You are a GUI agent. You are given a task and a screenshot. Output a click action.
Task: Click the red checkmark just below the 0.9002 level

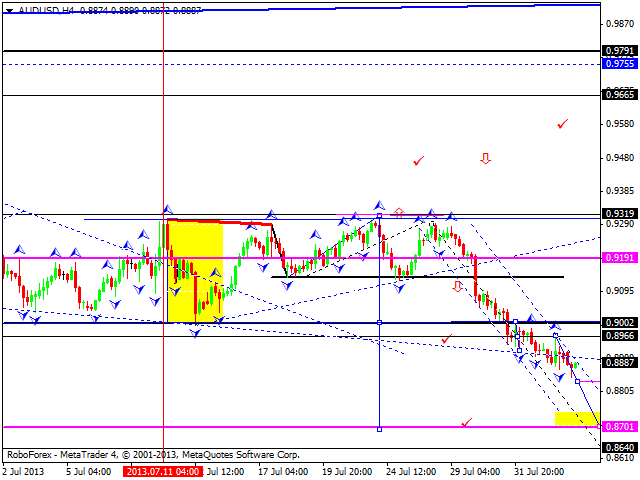coord(446,339)
